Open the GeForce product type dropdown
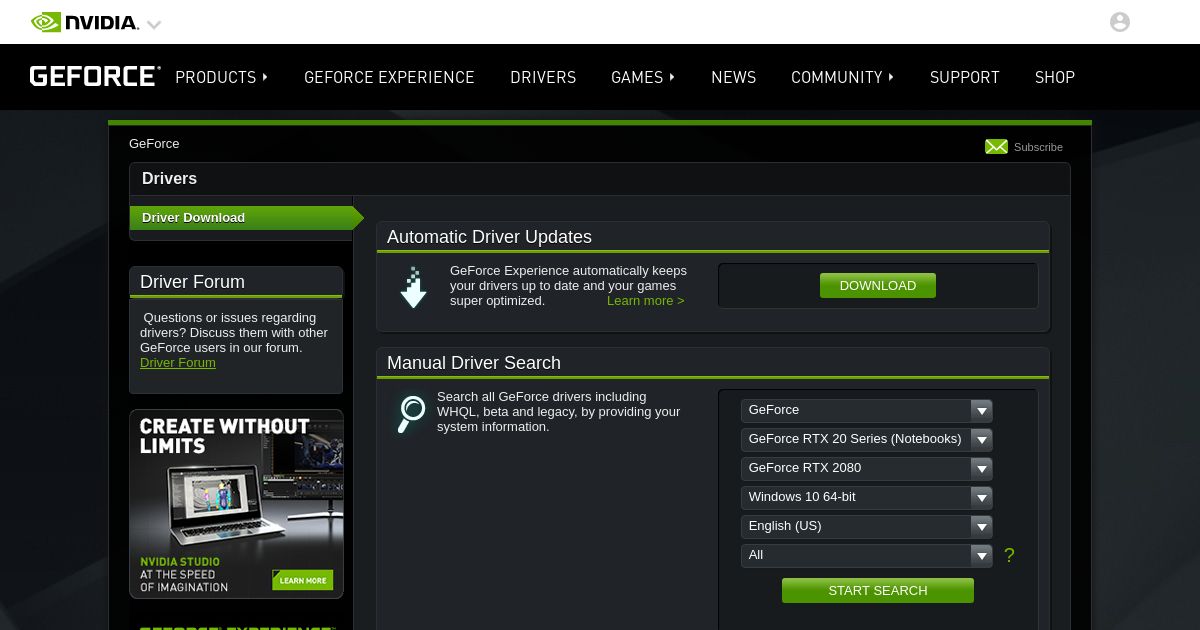The image size is (1200, 630). coord(867,410)
